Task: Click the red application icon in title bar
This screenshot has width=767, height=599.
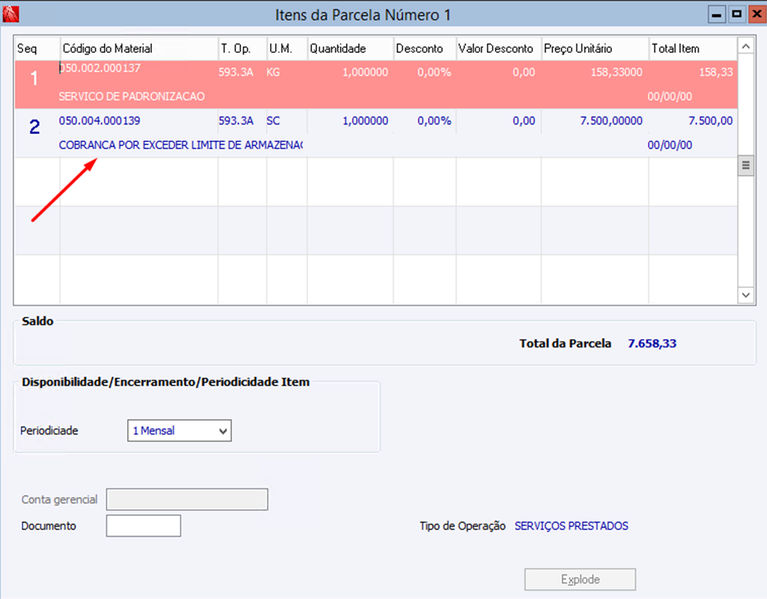Action: 10,14
